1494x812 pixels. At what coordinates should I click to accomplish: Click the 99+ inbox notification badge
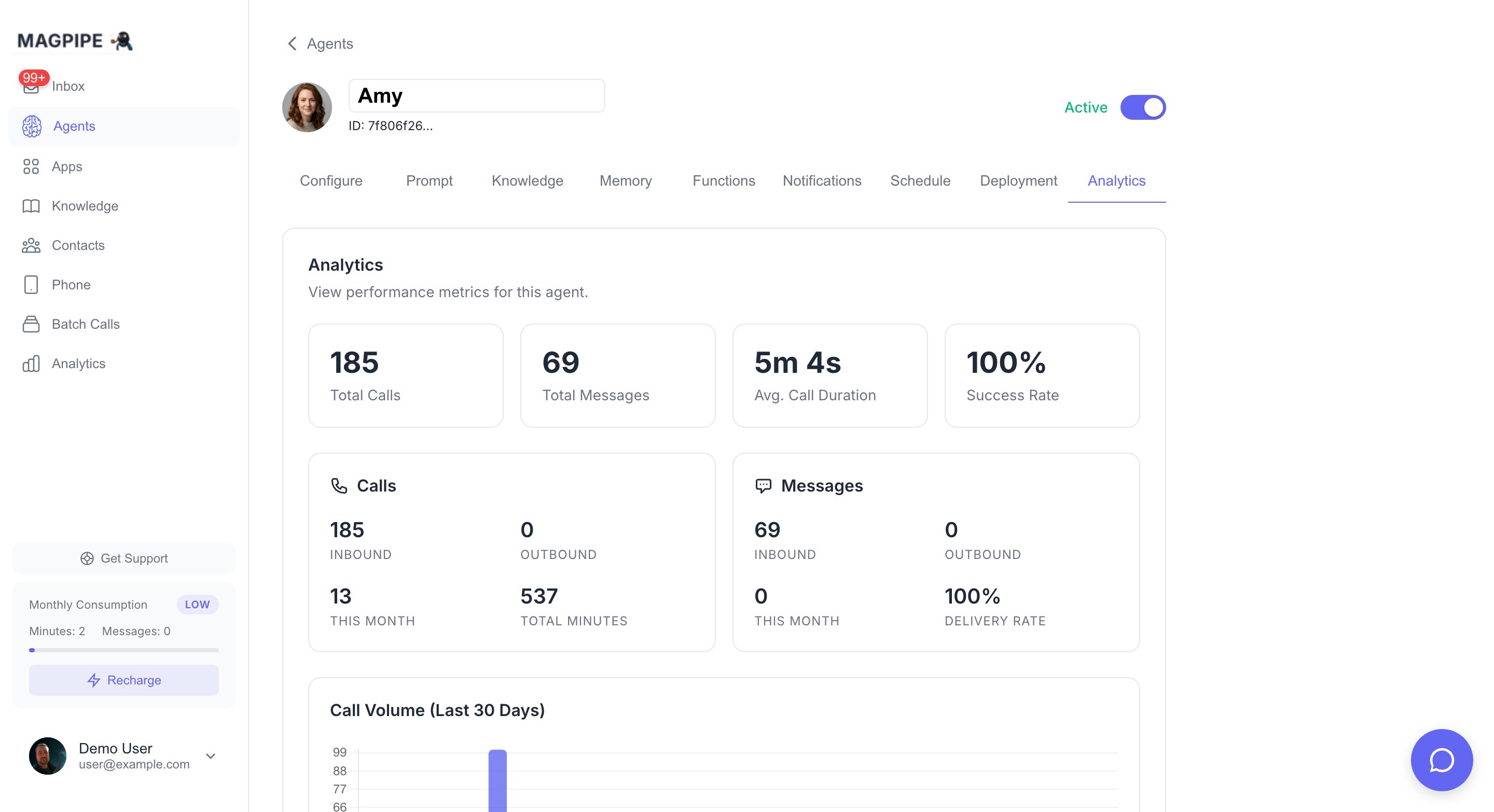tap(34, 78)
